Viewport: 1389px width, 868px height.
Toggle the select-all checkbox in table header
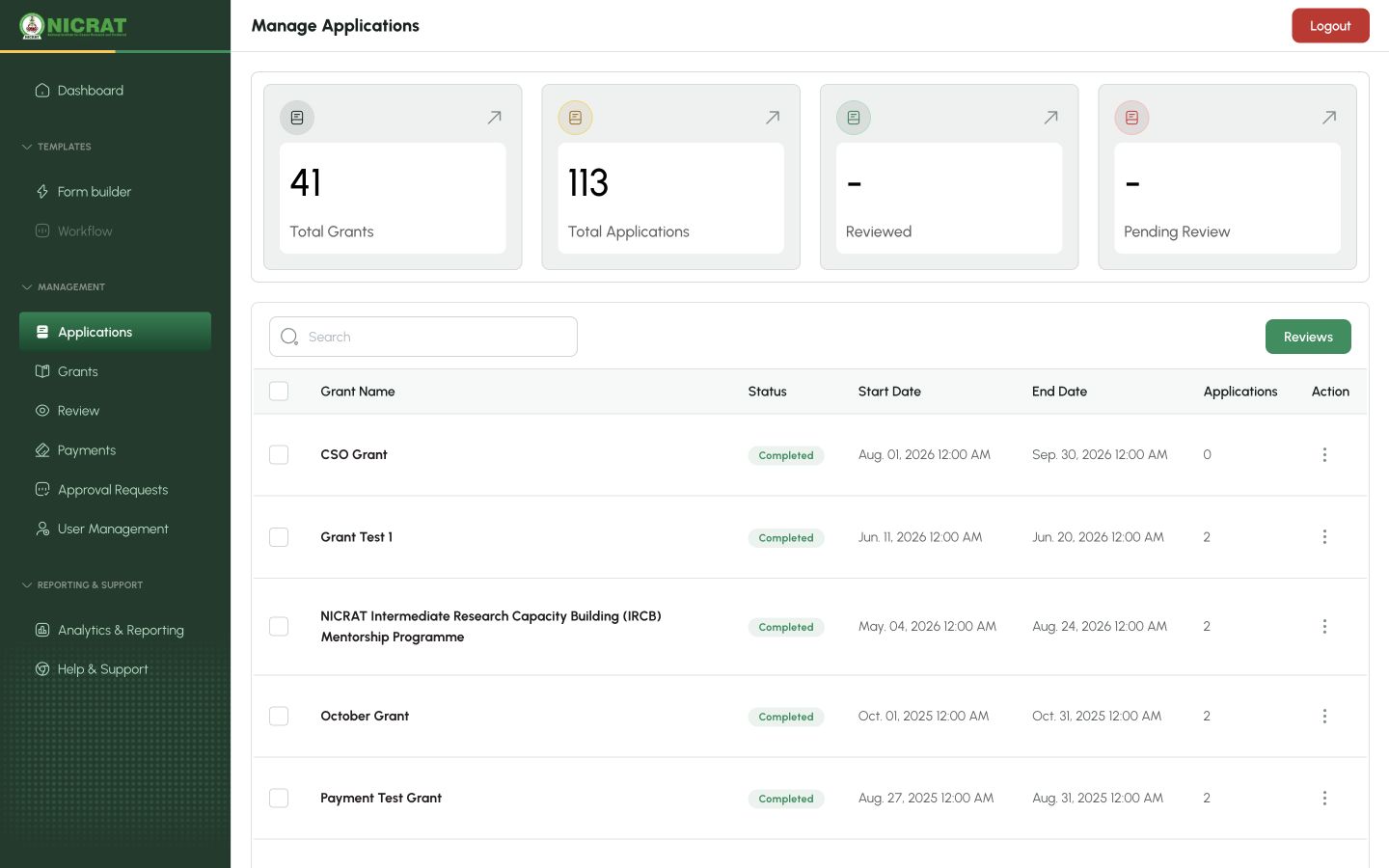(x=279, y=392)
